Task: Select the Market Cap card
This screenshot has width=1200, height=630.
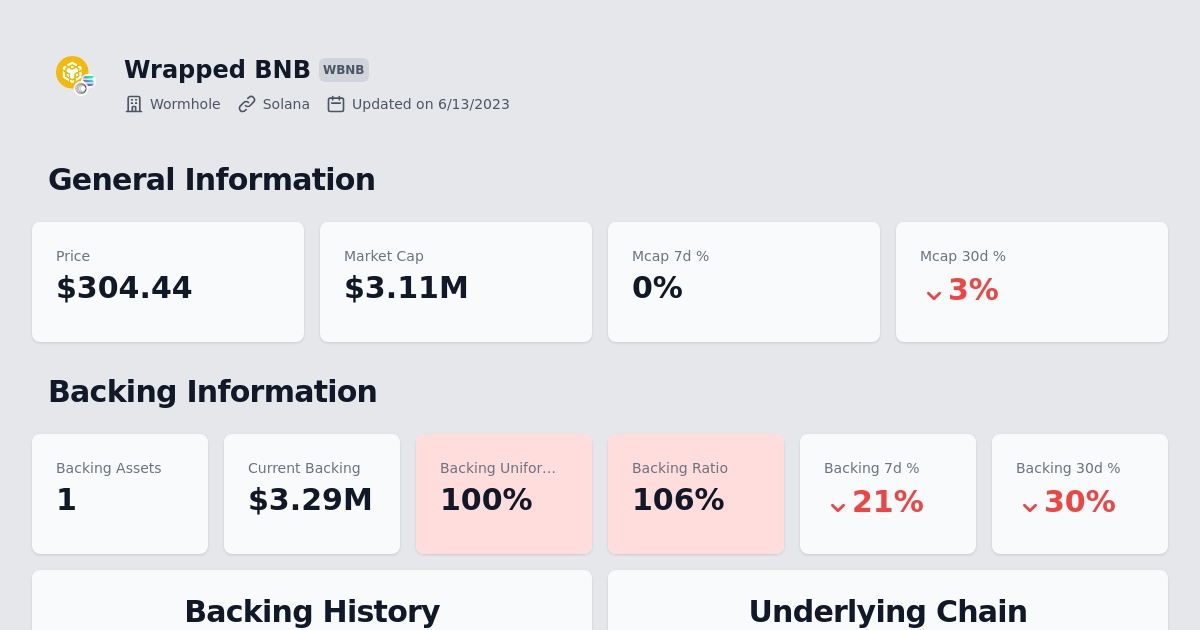Action: coord(456,282)
